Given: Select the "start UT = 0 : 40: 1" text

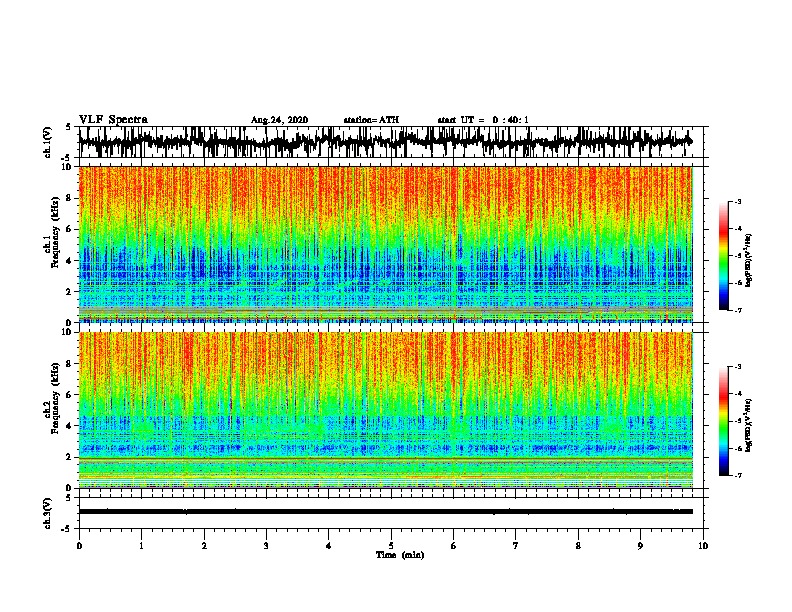Looking at the screenshot, I should click(x=483, y=120).
